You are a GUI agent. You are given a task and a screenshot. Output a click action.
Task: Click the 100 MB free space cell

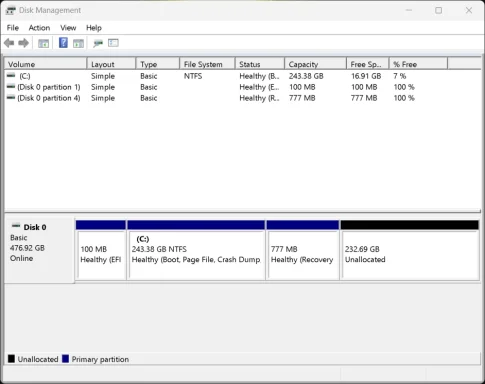[364, 87]
